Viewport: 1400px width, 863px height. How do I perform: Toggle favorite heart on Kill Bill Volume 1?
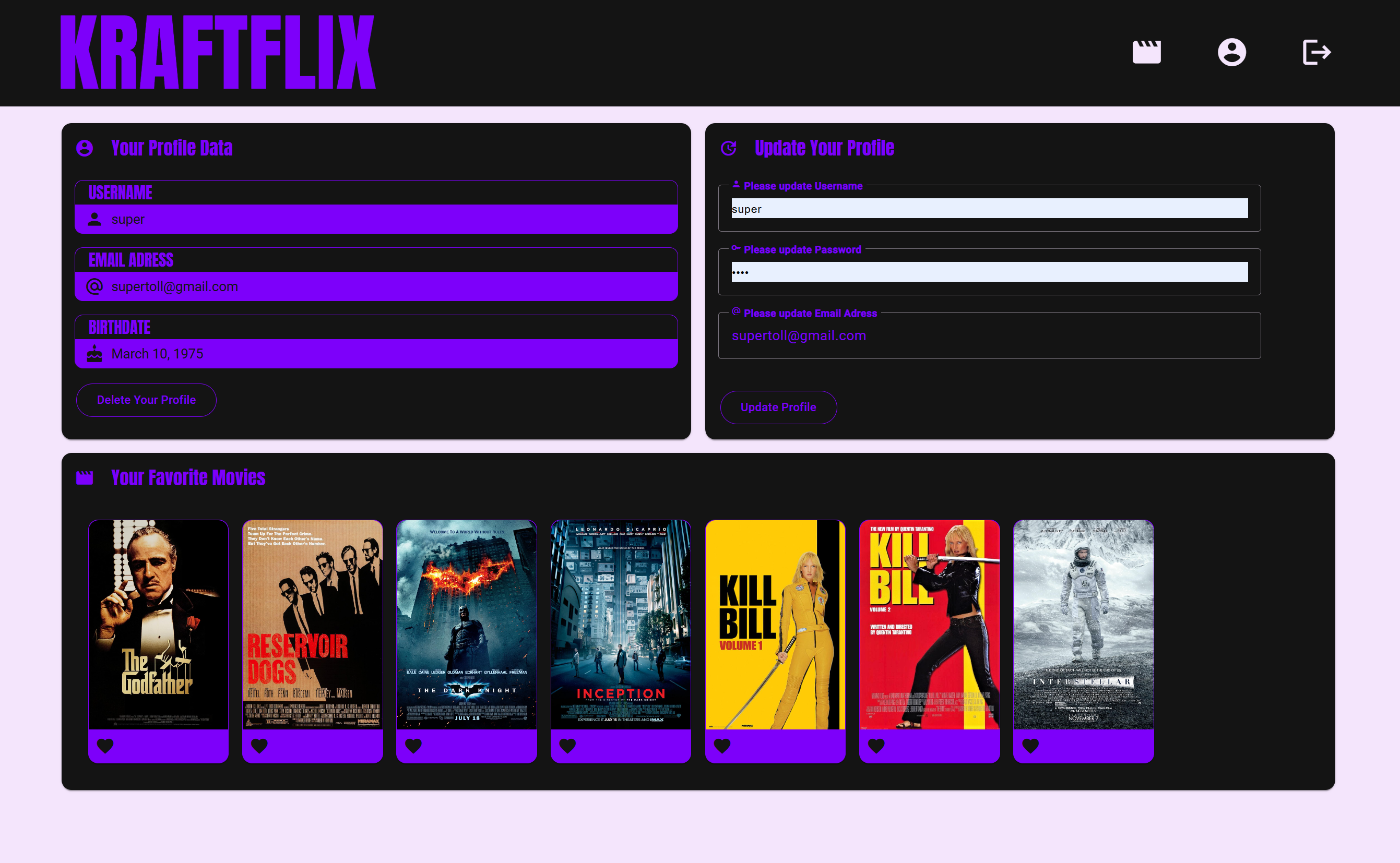tap(722, 746)
